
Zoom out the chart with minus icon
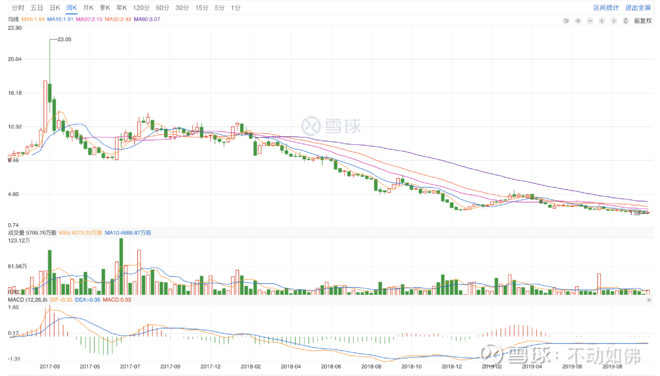click(590, 21)
